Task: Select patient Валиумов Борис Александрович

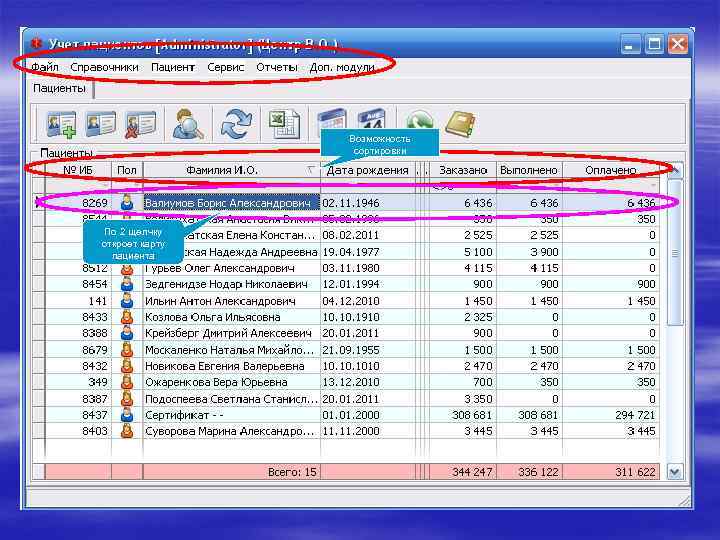Action: tap(231, 202)
